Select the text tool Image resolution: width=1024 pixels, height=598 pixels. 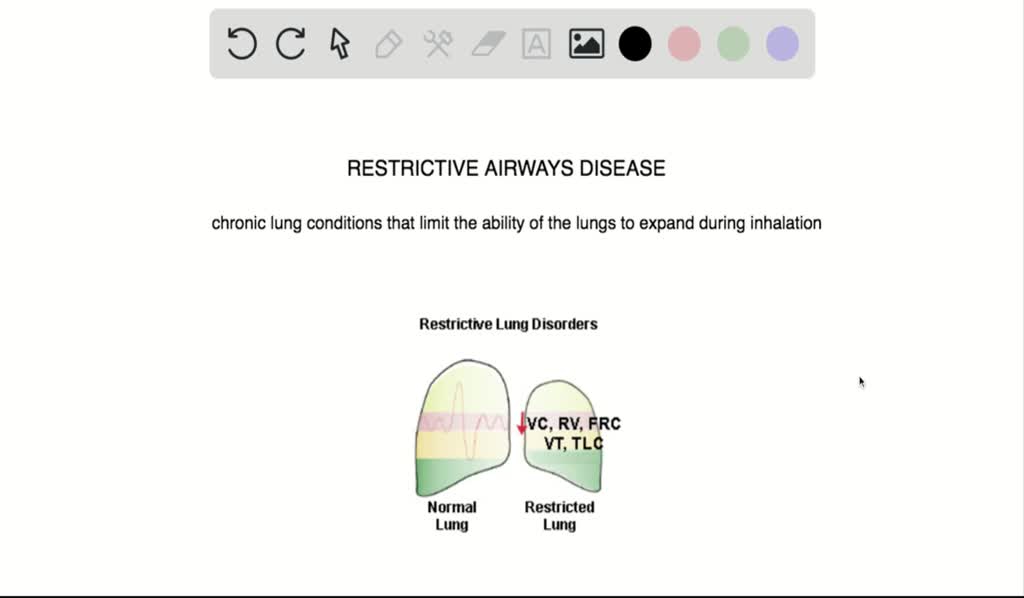pos(536,44)
